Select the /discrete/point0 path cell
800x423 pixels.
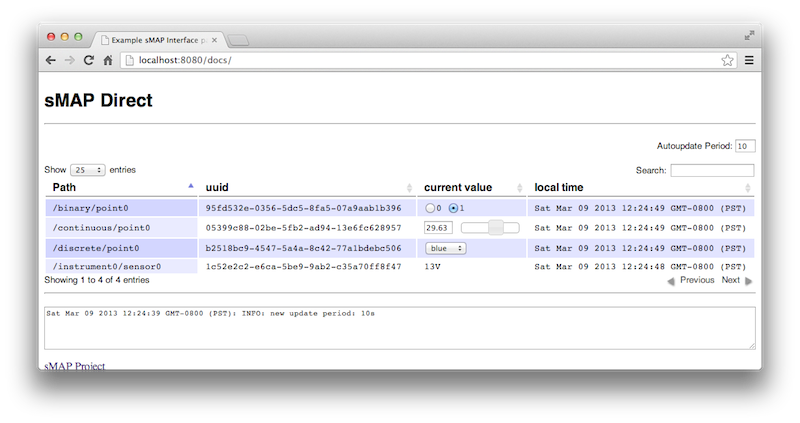(121, 248)
